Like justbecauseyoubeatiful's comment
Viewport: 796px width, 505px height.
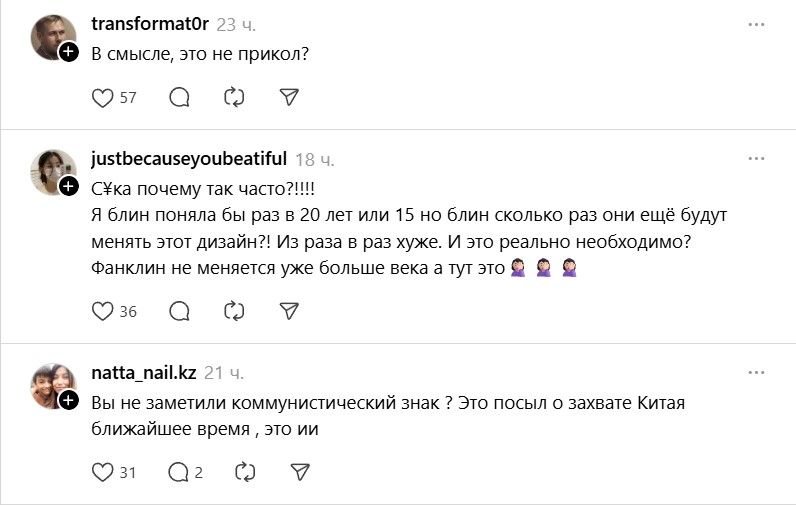pyautogui.click(x=102, y=311)
